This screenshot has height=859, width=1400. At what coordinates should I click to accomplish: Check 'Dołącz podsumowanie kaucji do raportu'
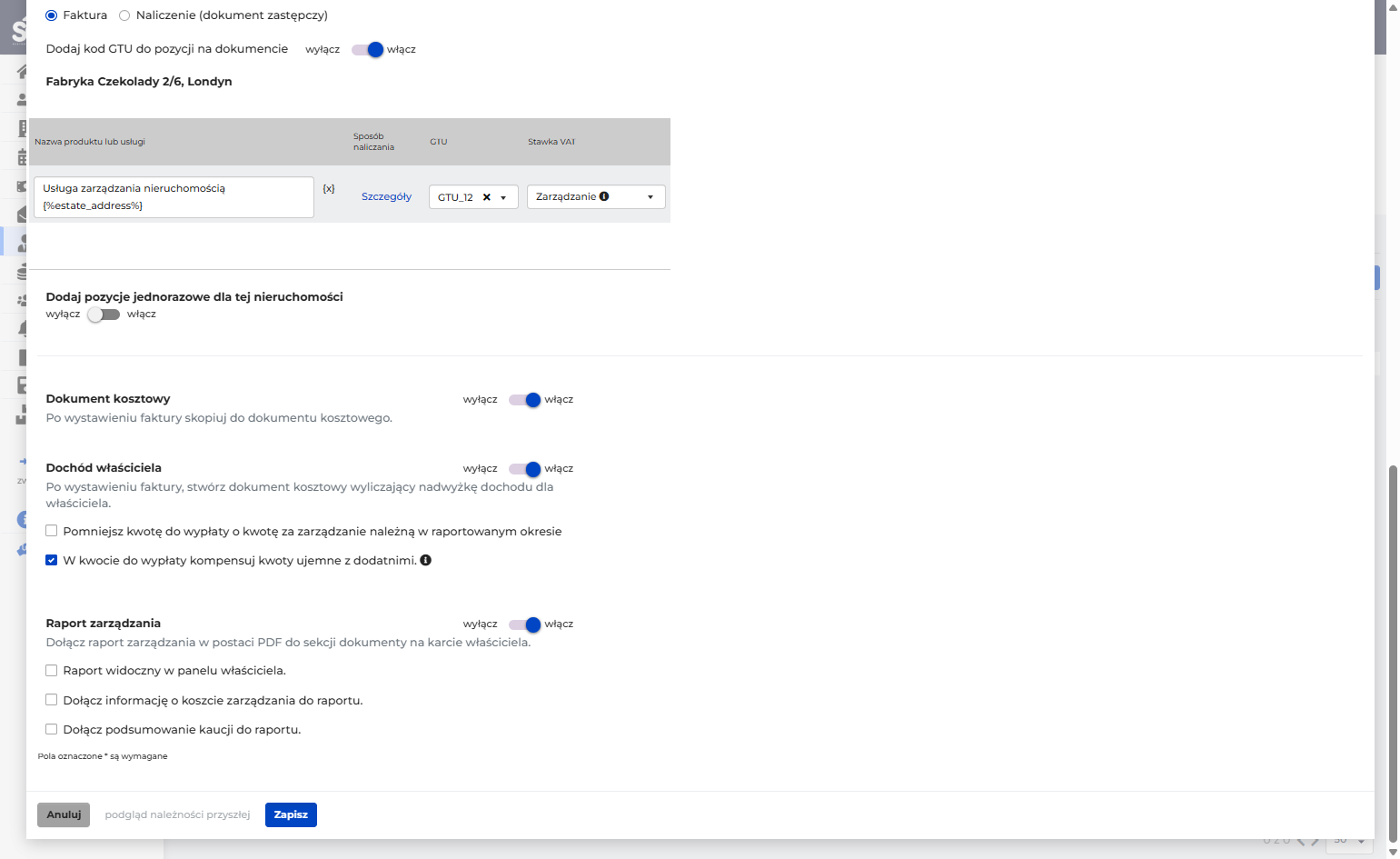coord(52,729)
